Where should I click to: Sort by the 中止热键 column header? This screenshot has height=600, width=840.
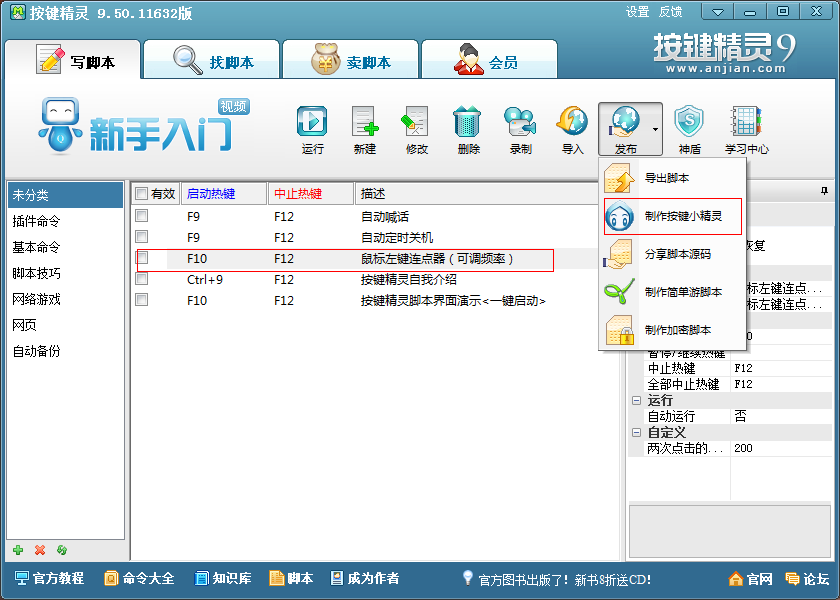pos(311,193)
